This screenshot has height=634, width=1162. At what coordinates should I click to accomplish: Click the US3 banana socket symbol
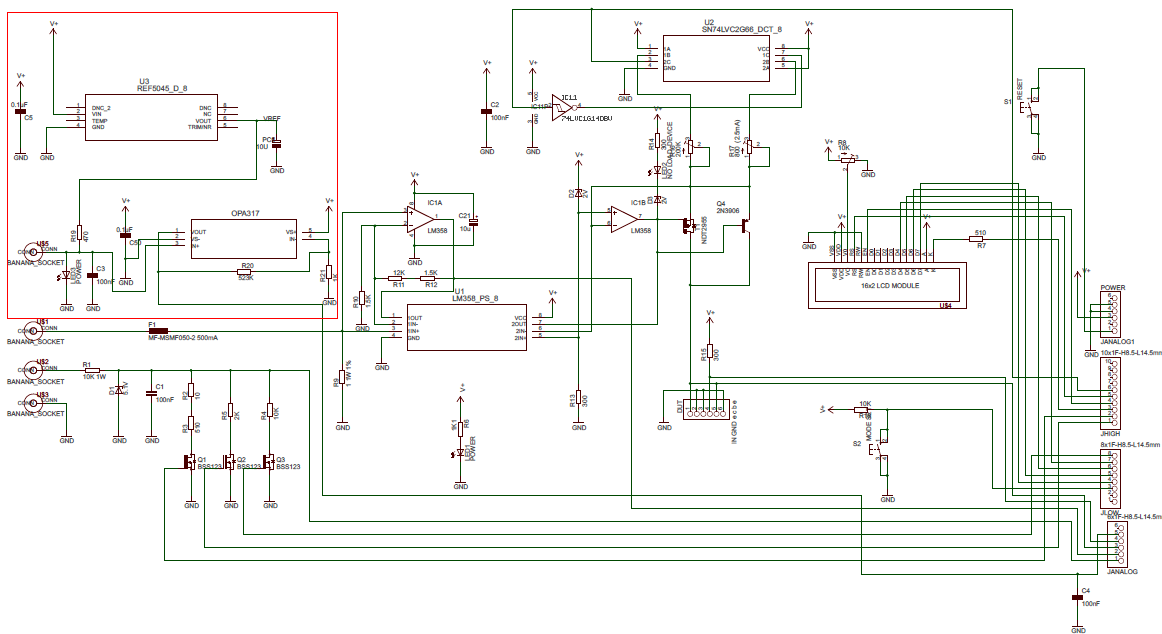point(33,403)
